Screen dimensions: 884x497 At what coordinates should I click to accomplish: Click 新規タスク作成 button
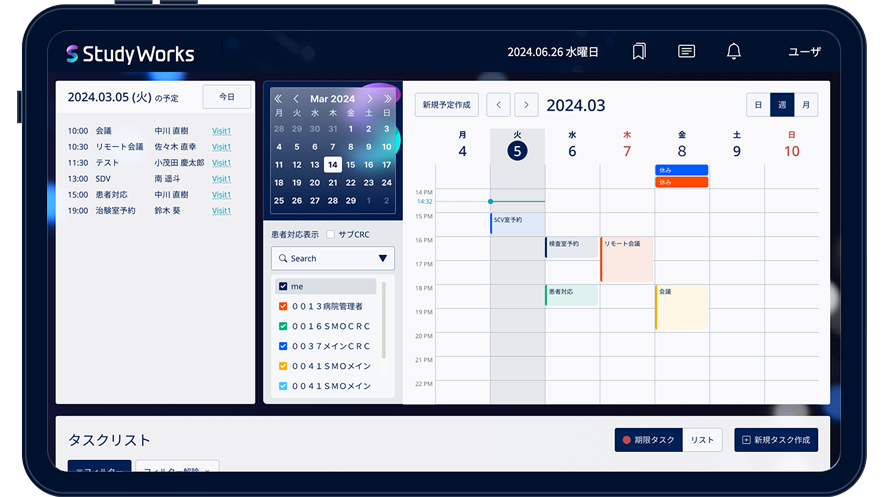click(x=776, y=440)
